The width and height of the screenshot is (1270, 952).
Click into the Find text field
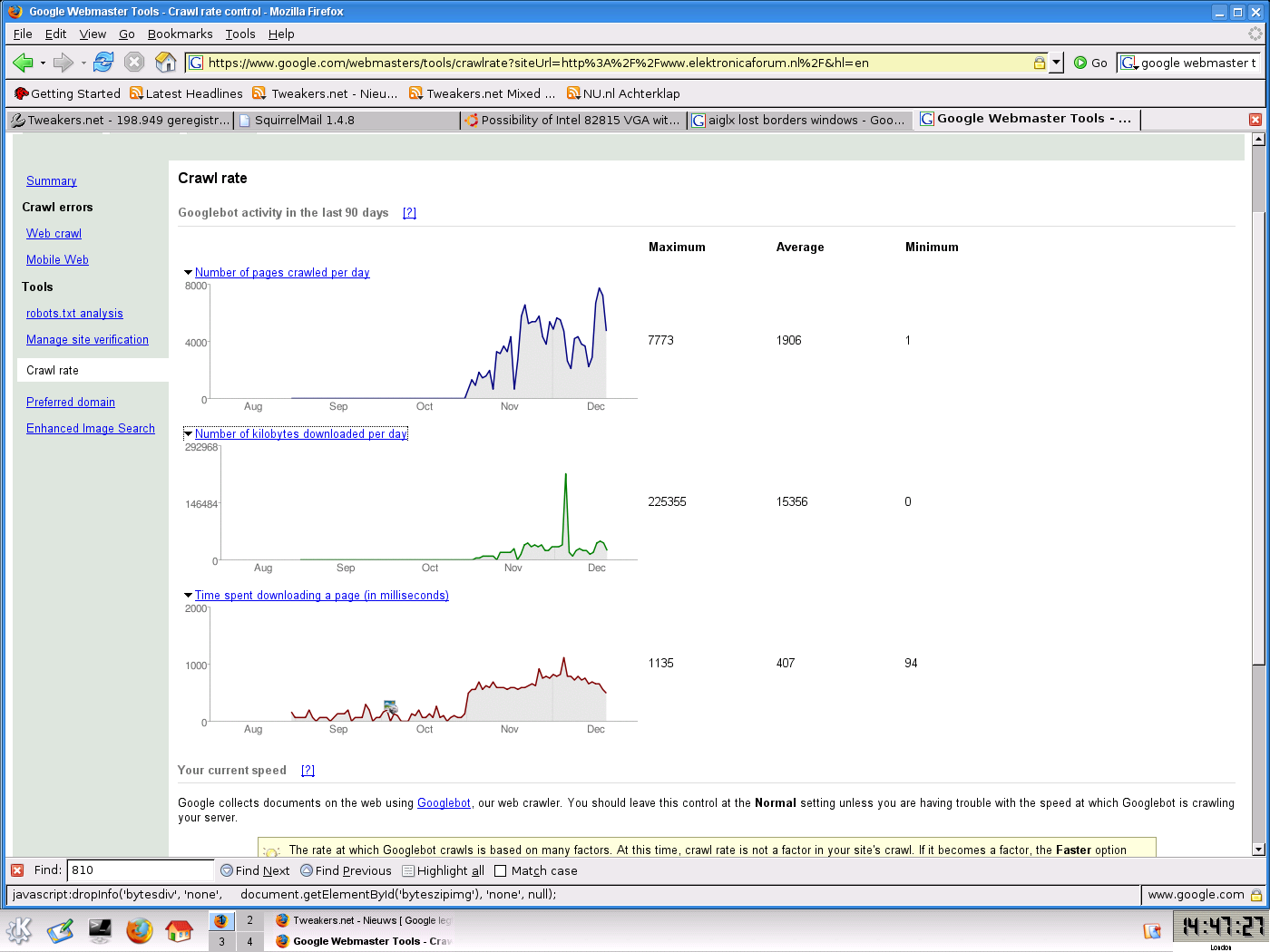point(141,870)
